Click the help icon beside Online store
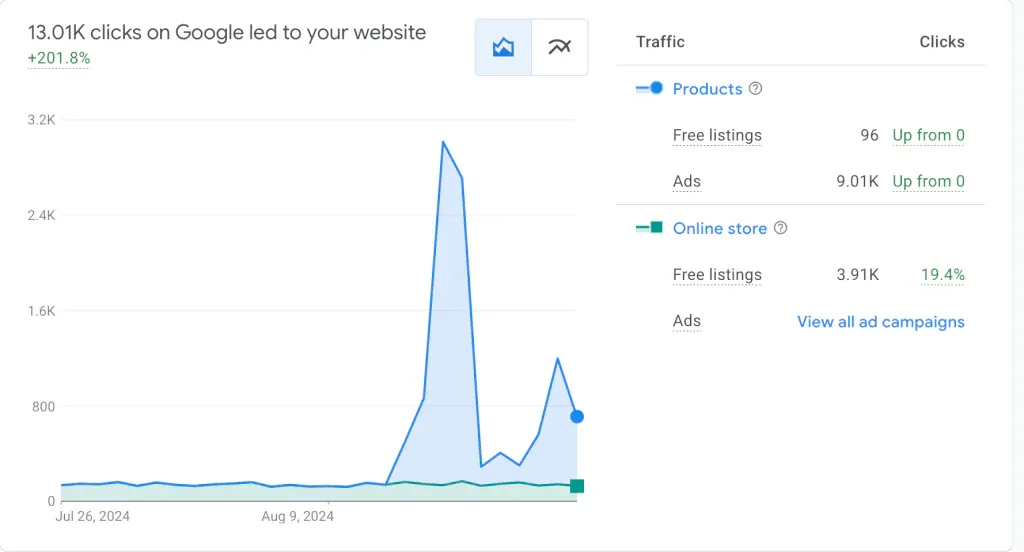 coord(781,228)
